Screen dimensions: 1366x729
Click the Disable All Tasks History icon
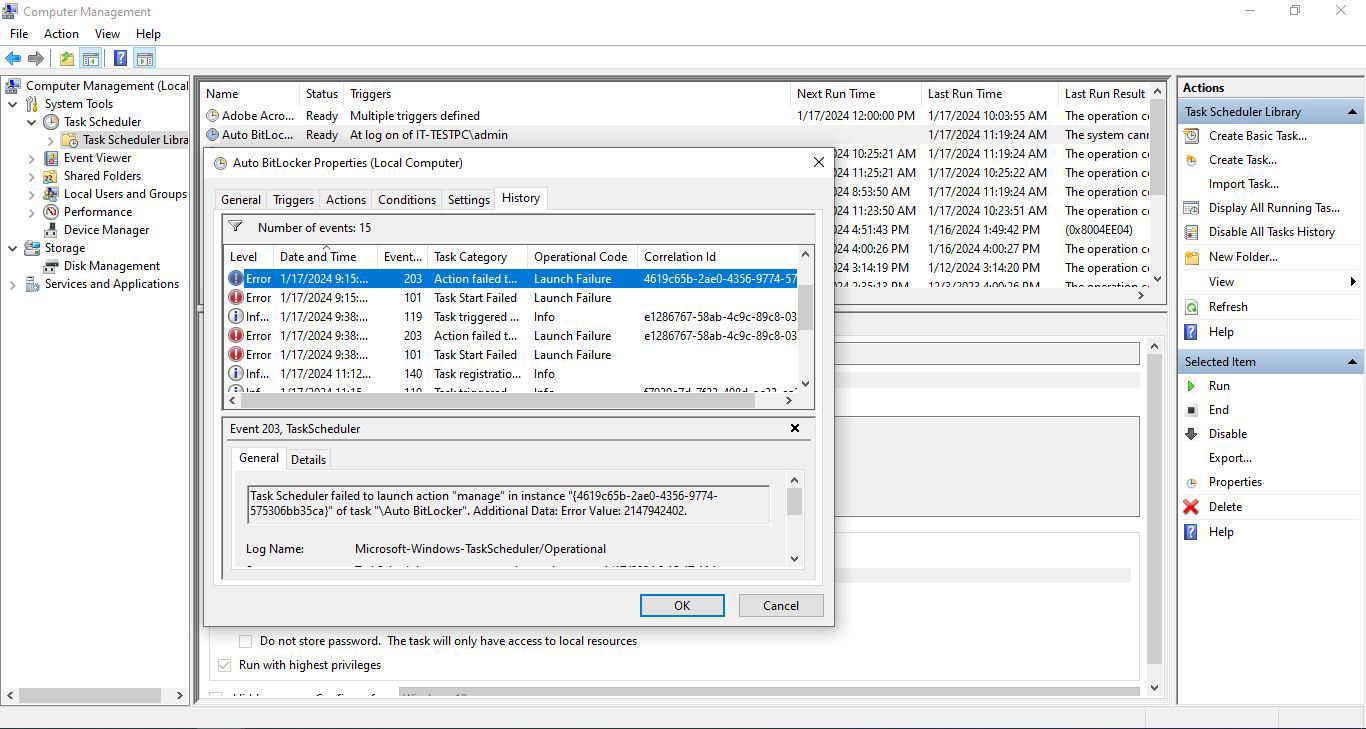[1191, 232]
